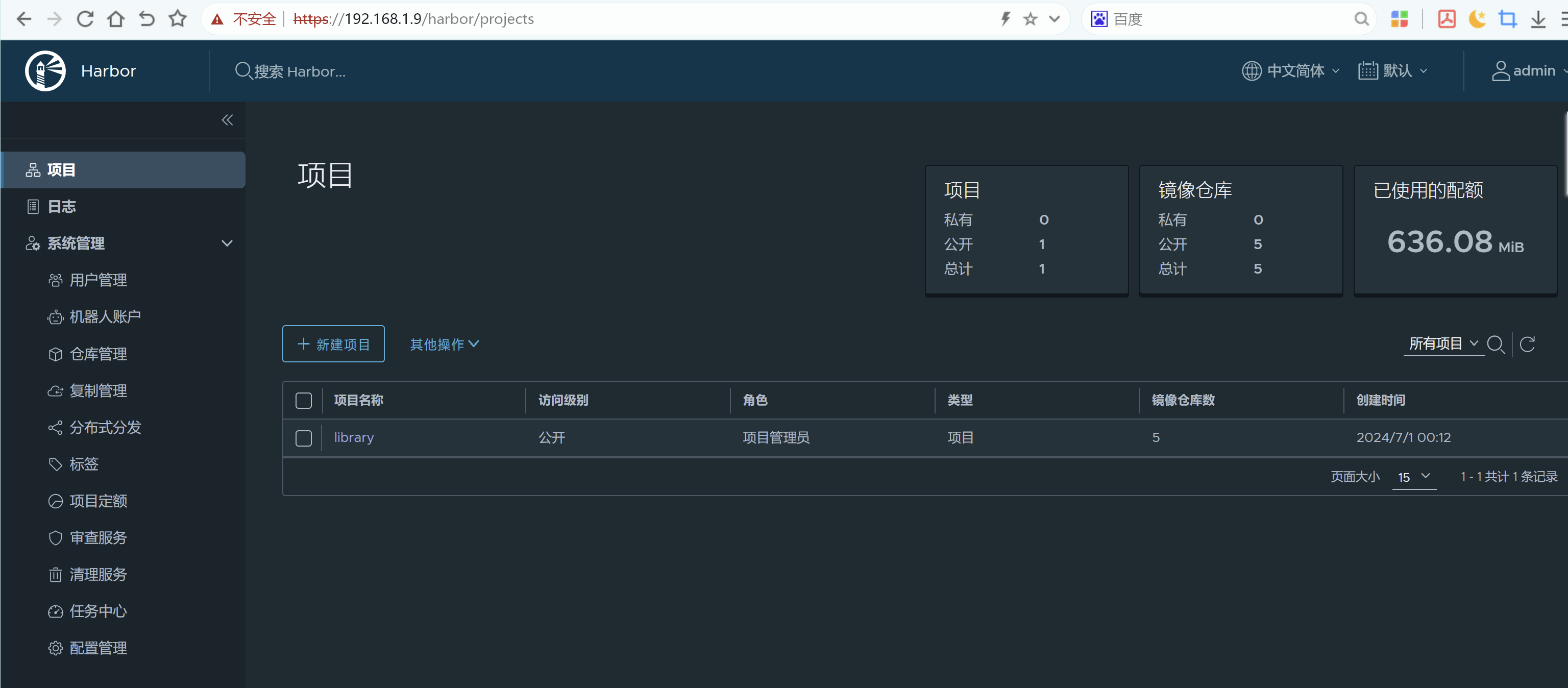Screen dimensions: 1568x688
Task: Open the 中文简体 language dropdown
Action: (1290, 70)
